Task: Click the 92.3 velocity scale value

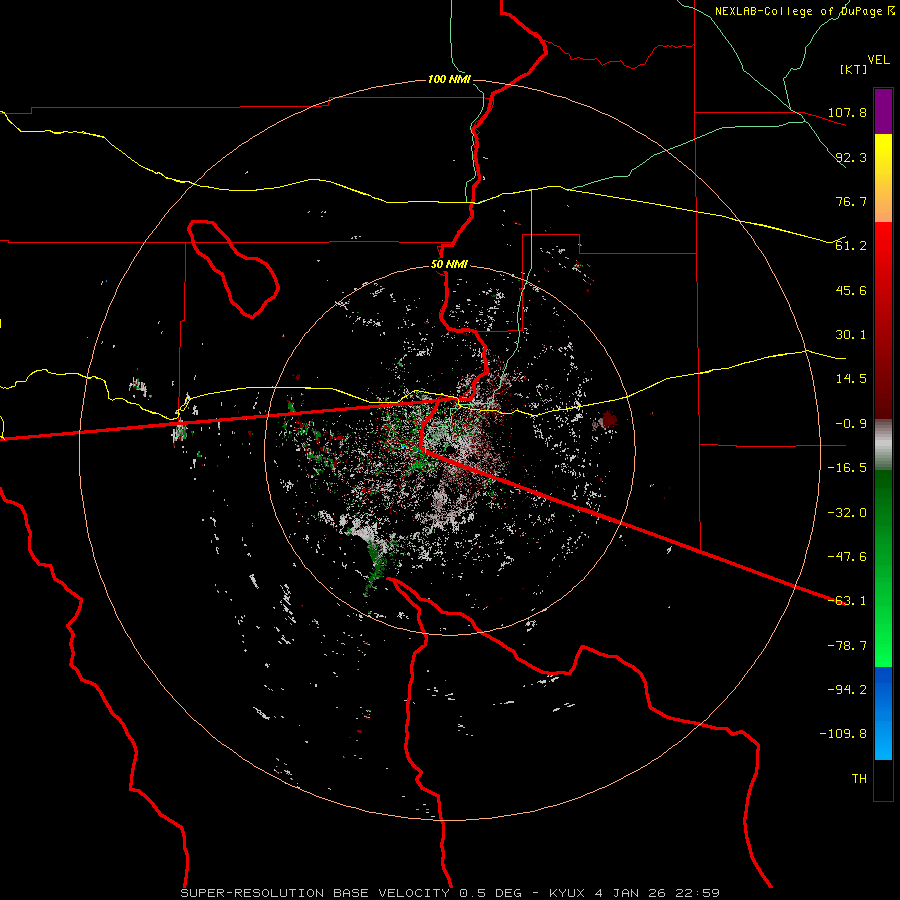Action: click(851, 157)
